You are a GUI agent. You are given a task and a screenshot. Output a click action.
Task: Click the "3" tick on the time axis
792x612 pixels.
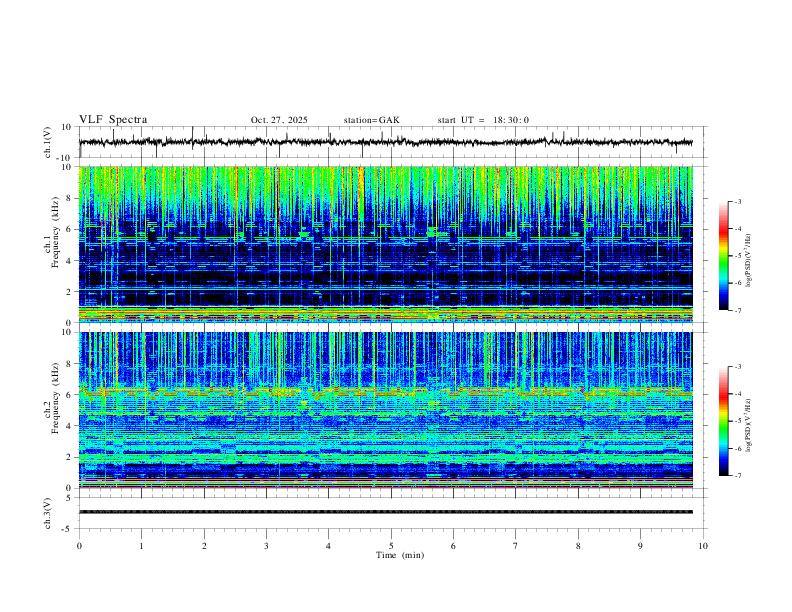pos(266,546)
